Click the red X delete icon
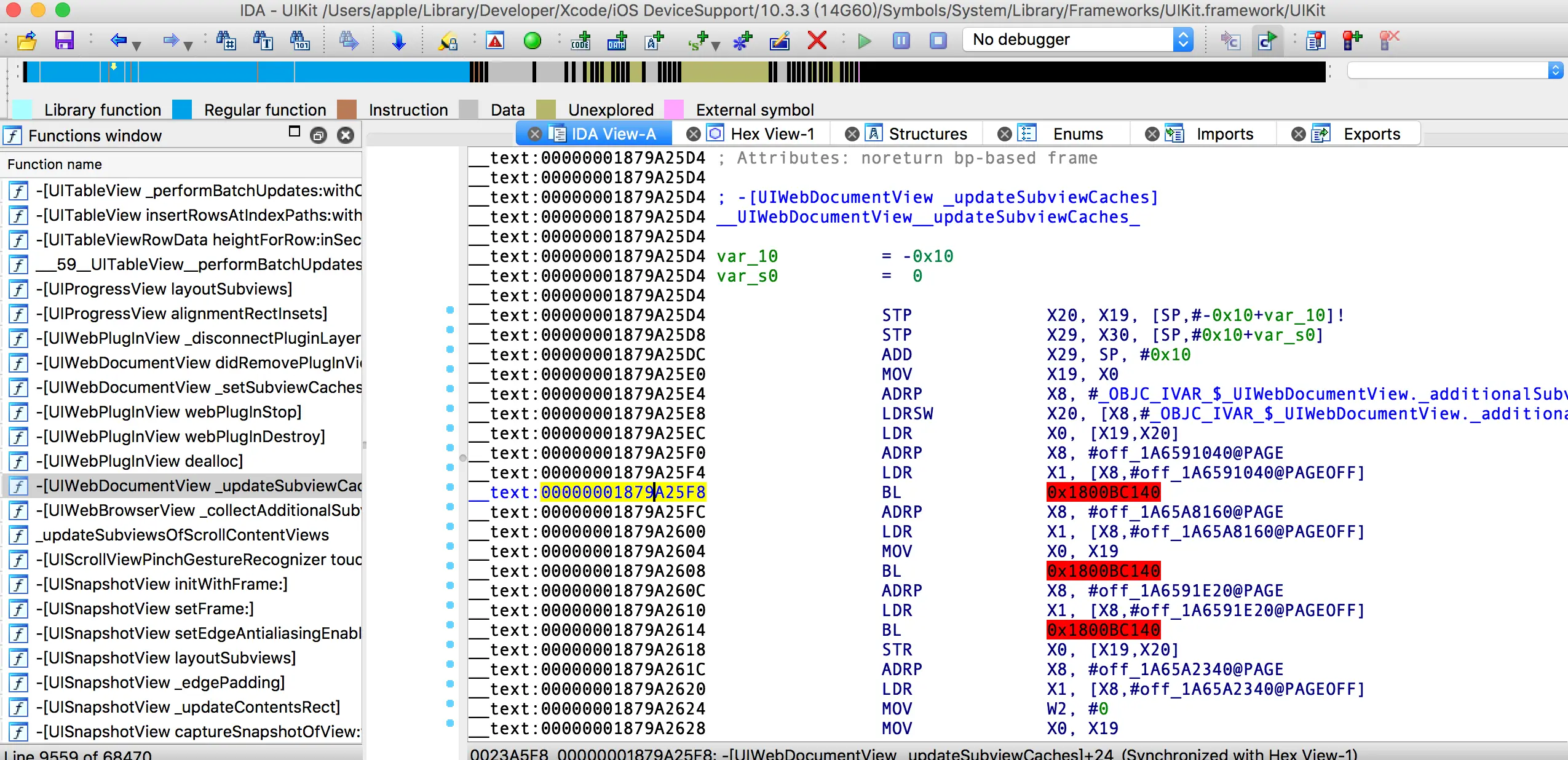Screen dimensions: 1568x760 pyautogui.click(x=817, y=41)
